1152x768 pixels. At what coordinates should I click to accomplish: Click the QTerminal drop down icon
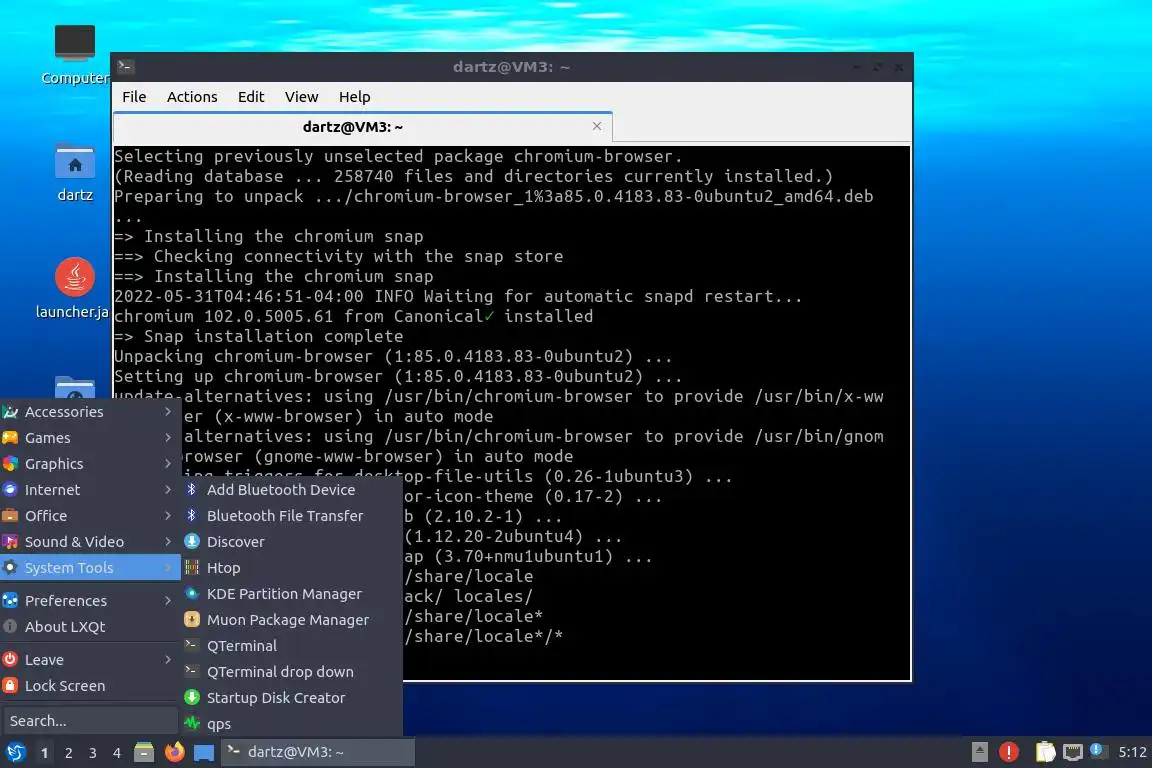pyautogui.click(x=191, y=671)
